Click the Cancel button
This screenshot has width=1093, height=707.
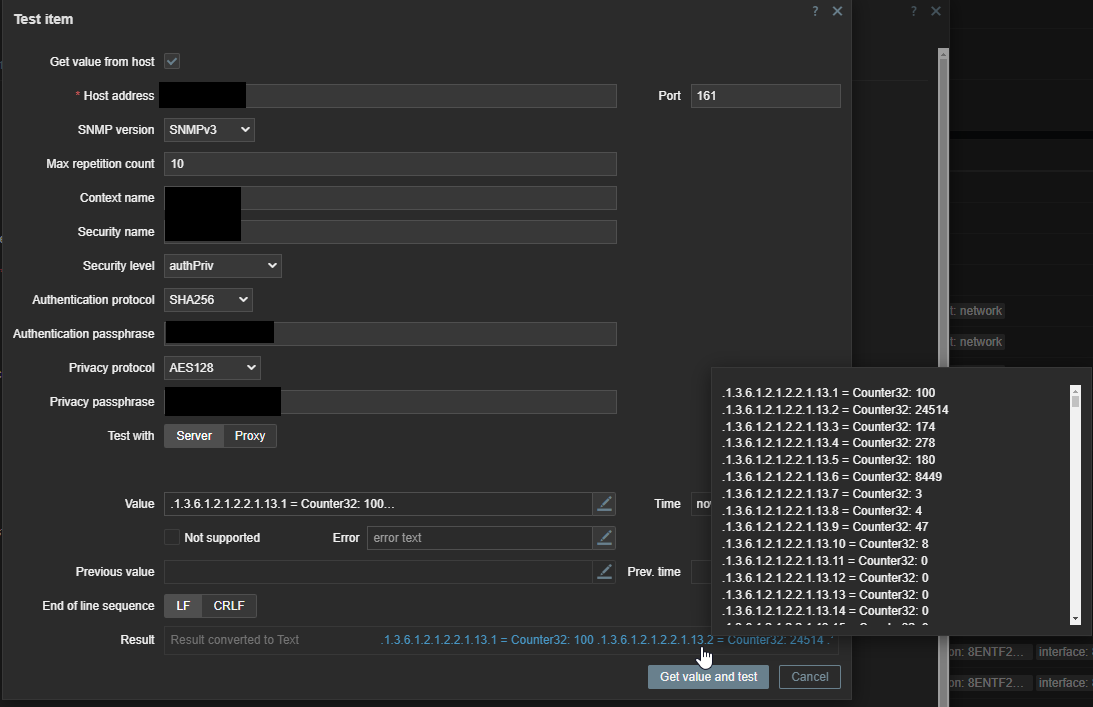[x=810, y=677]
